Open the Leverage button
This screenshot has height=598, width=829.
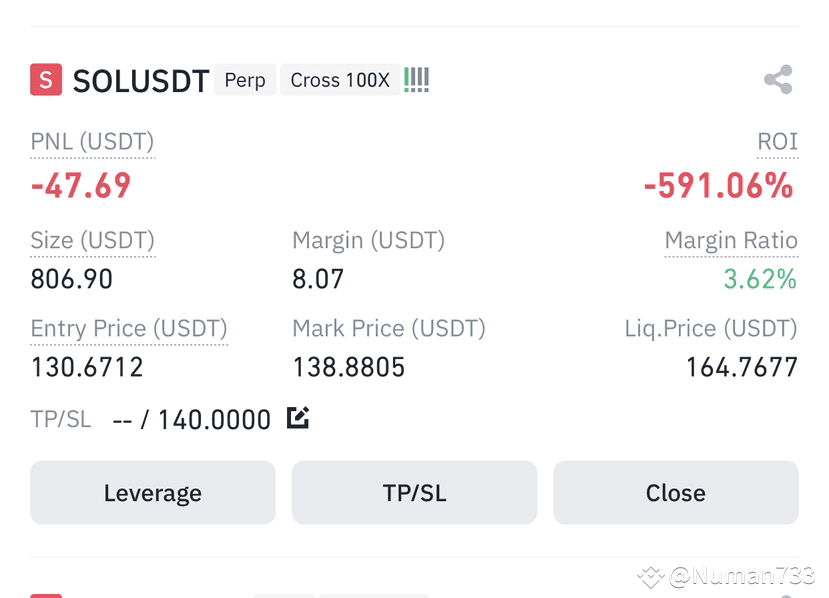point(153,493)
